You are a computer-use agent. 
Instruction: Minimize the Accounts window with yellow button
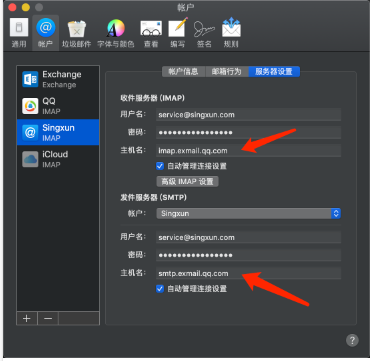click(x=26, y=7)
